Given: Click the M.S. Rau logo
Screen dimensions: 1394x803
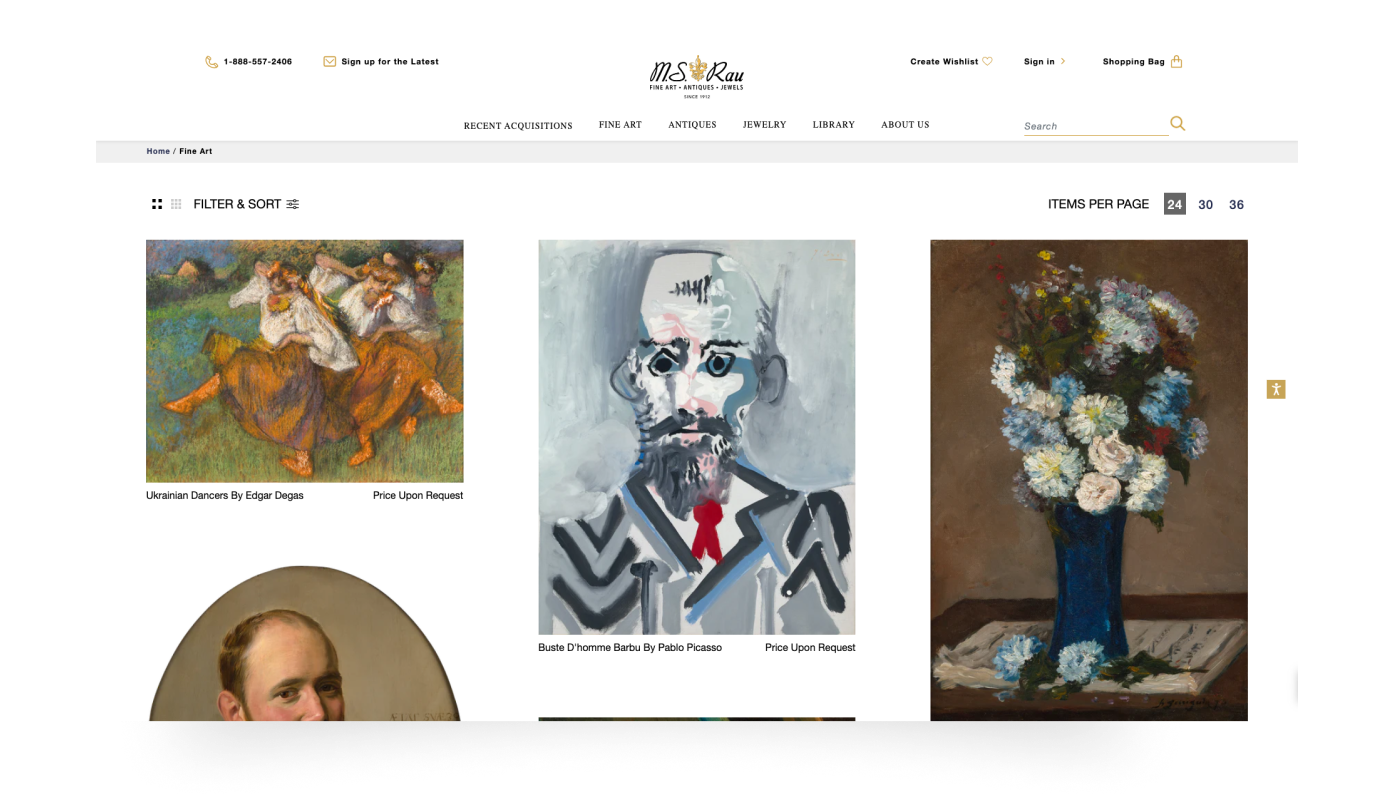Looking at the screenshot, I should [697, 76].
